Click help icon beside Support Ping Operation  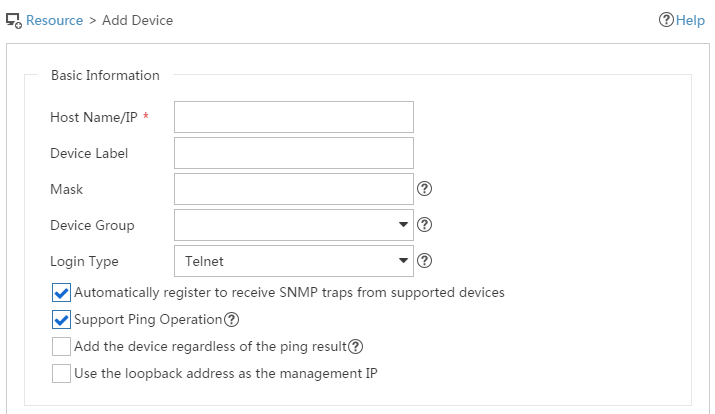pos(232,320)
